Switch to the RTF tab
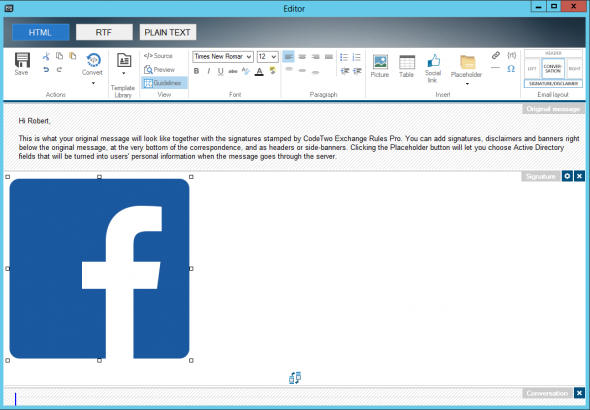The image size is (590, 410). point(104,32)
